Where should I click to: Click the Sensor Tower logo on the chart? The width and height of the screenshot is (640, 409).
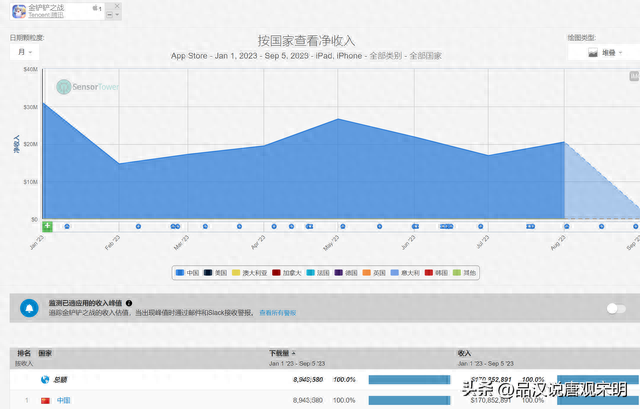click(x=87, y=87)
